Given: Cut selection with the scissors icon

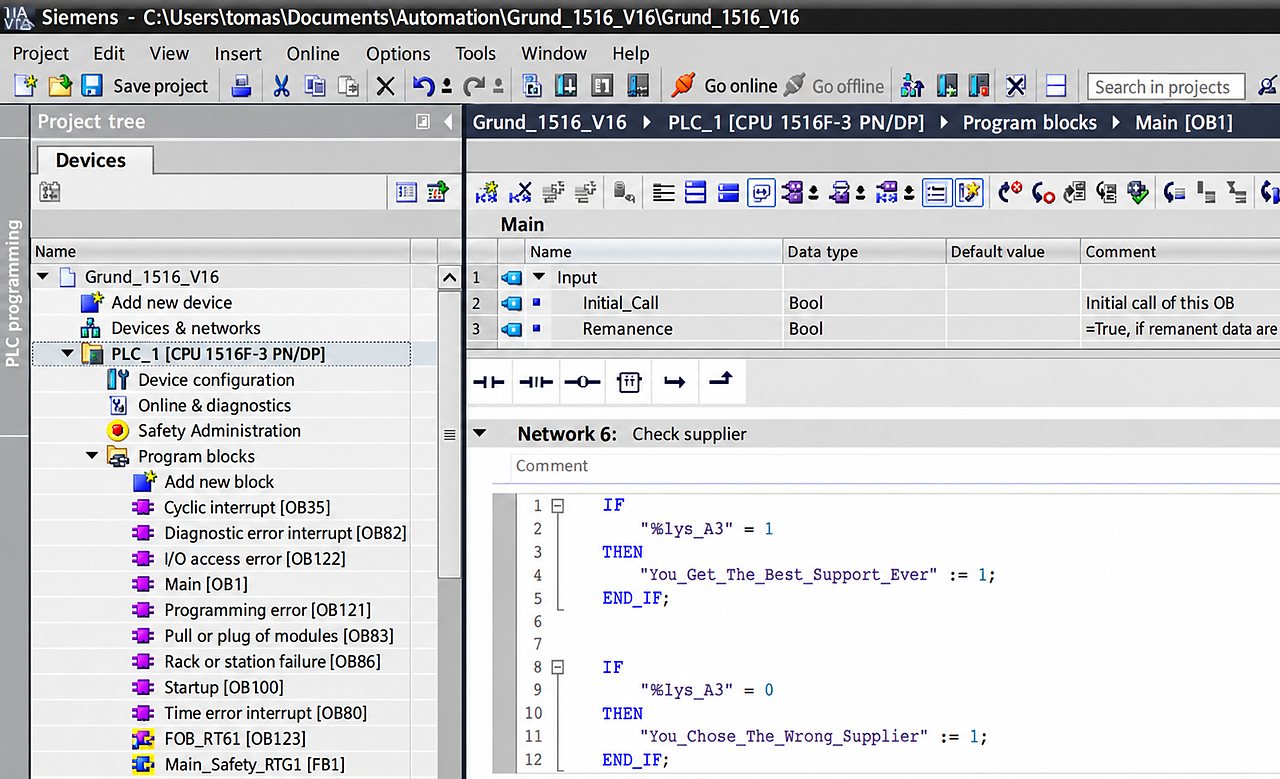Looking at the screenshot, I should 281,86.
